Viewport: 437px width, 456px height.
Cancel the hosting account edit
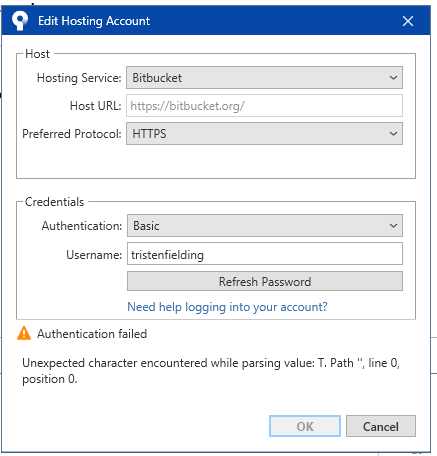[381, 426]
